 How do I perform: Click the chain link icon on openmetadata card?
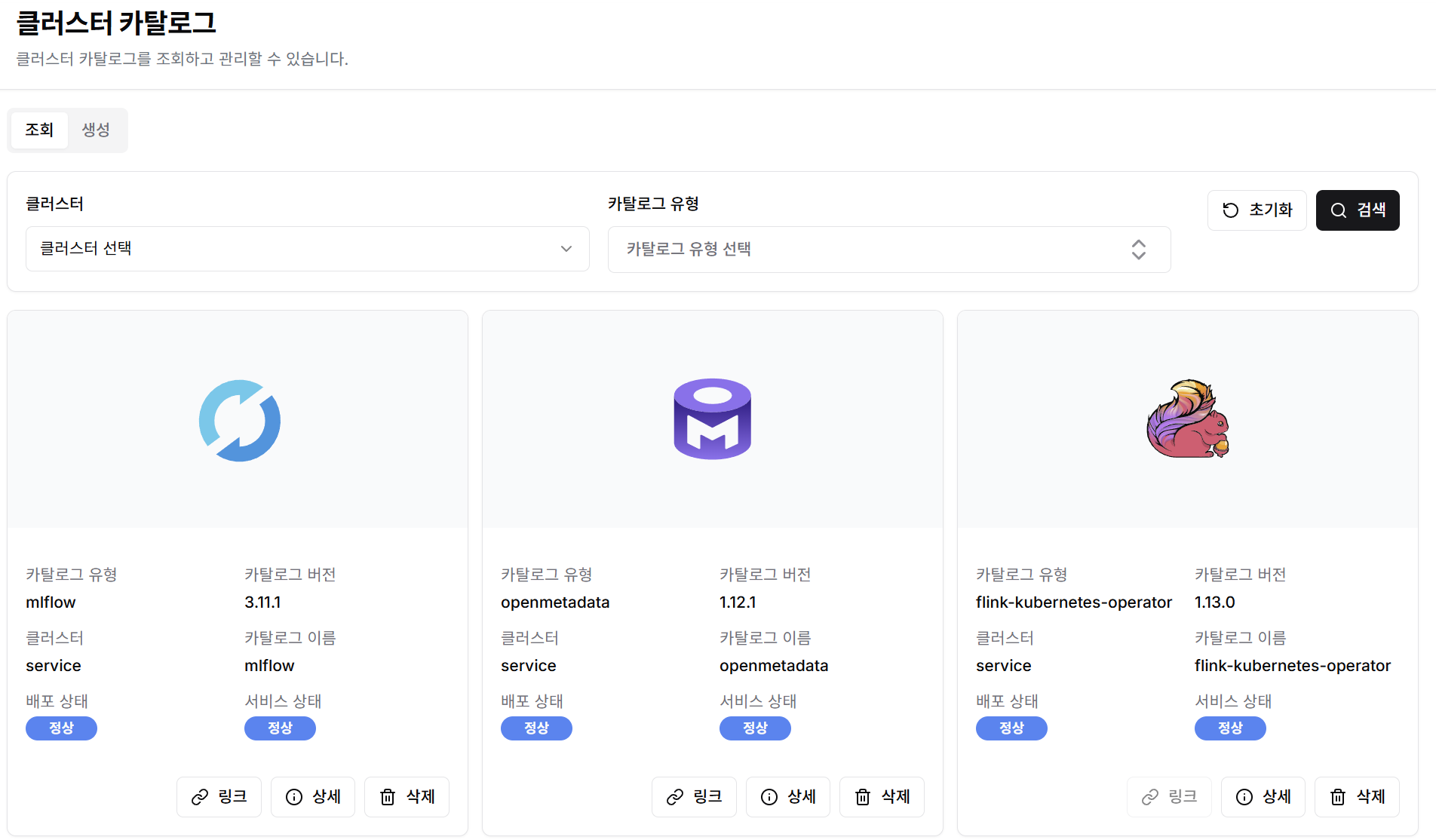[x=675, y=797]
